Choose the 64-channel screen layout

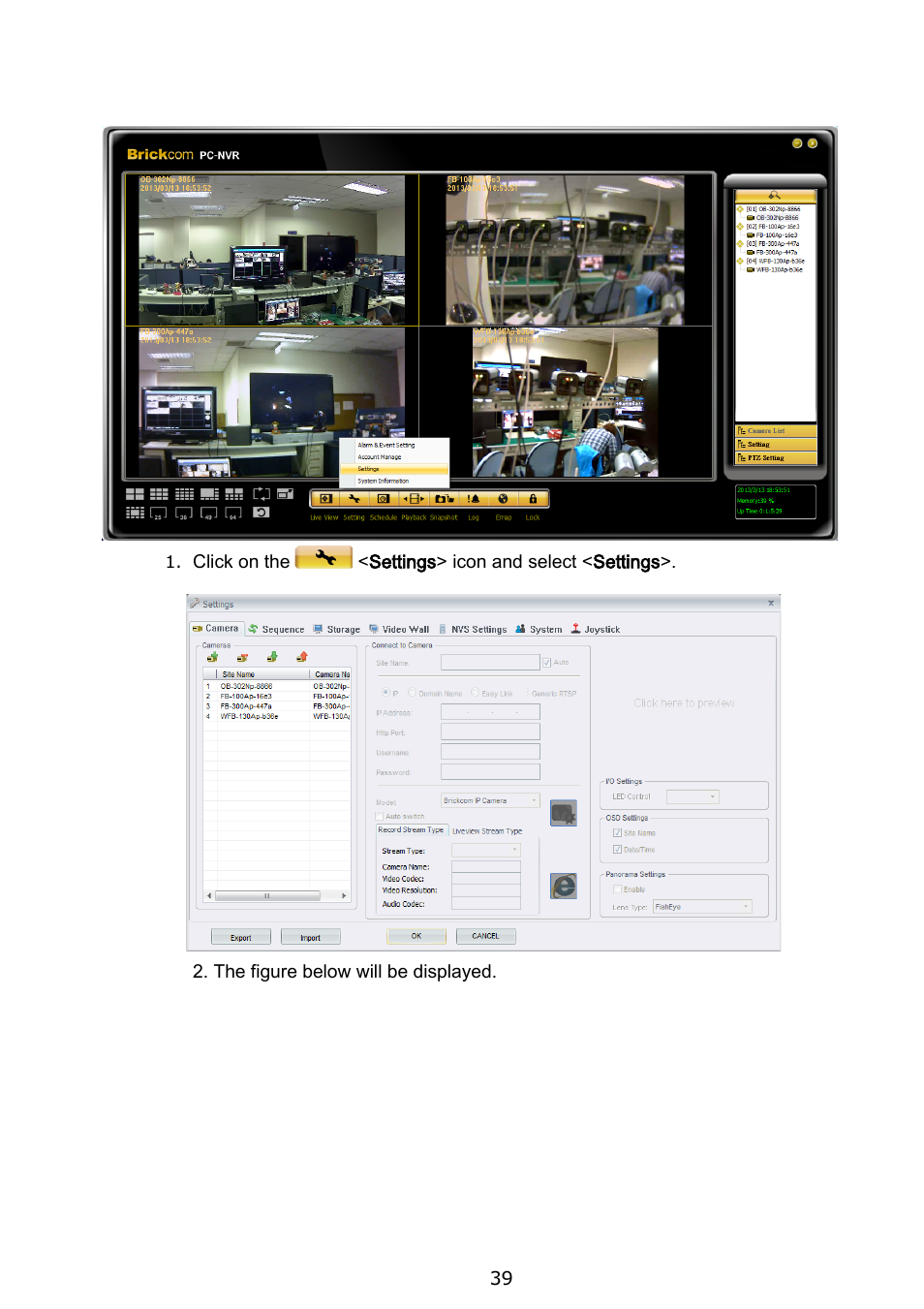[233, 514]
